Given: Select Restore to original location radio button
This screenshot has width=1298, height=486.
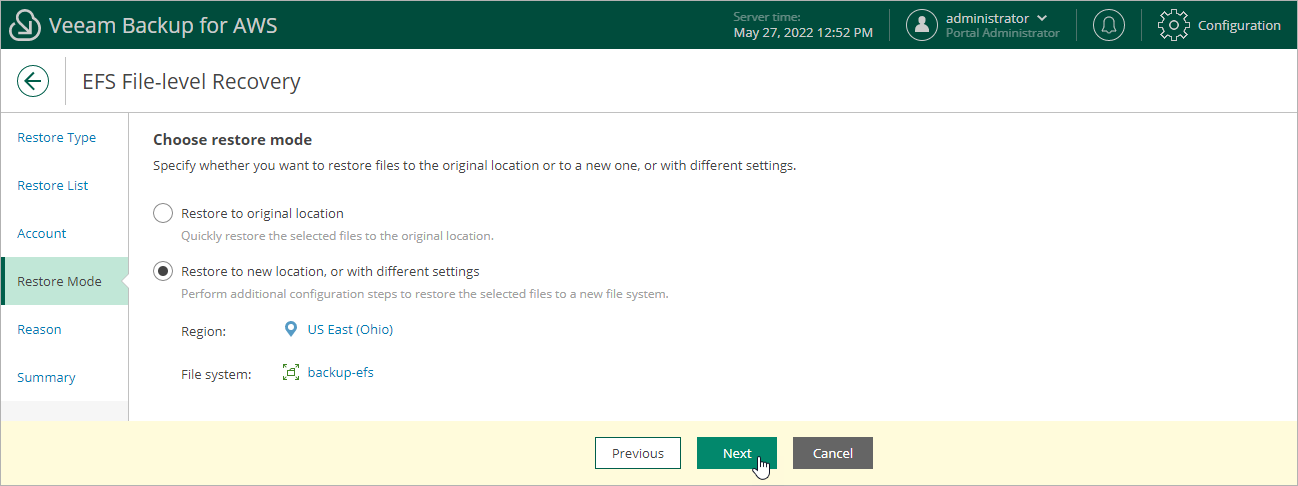Looking at the screenshot, I should pyautogui.click(x=163, y=213).
